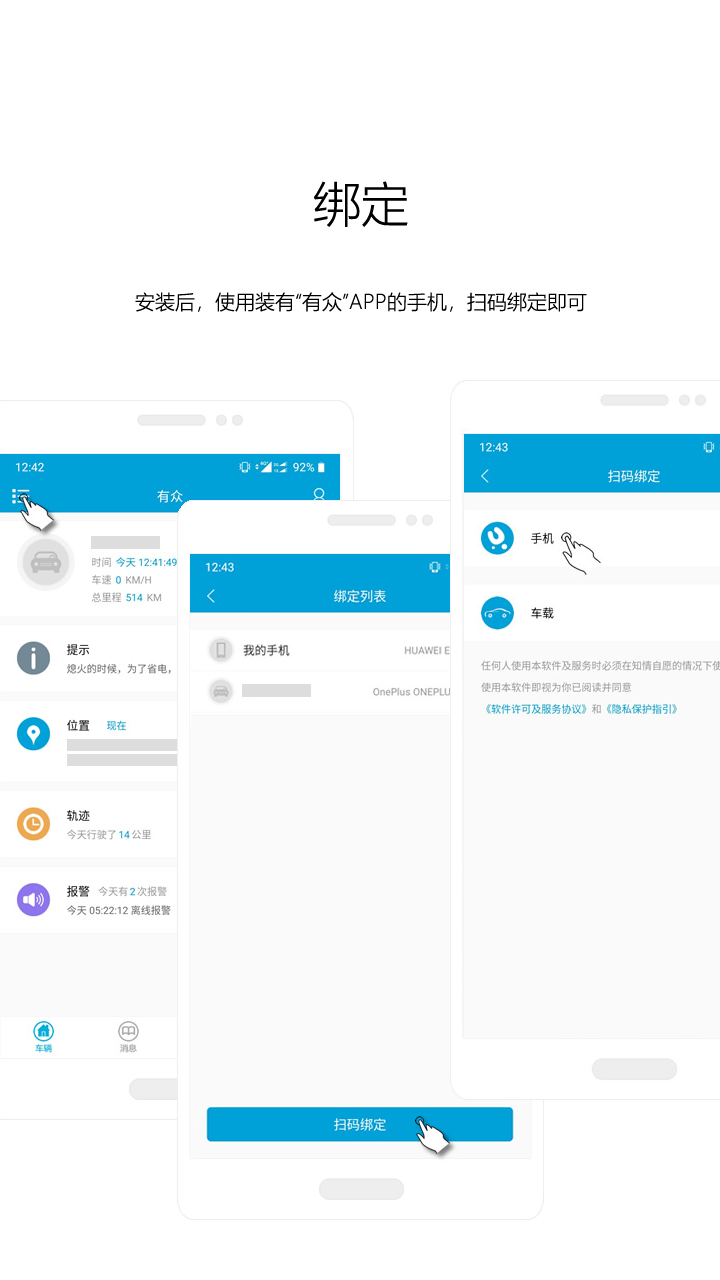Tap the search icon in 有众 header
Screen dimensions: 720x1280
pos(320,495)
